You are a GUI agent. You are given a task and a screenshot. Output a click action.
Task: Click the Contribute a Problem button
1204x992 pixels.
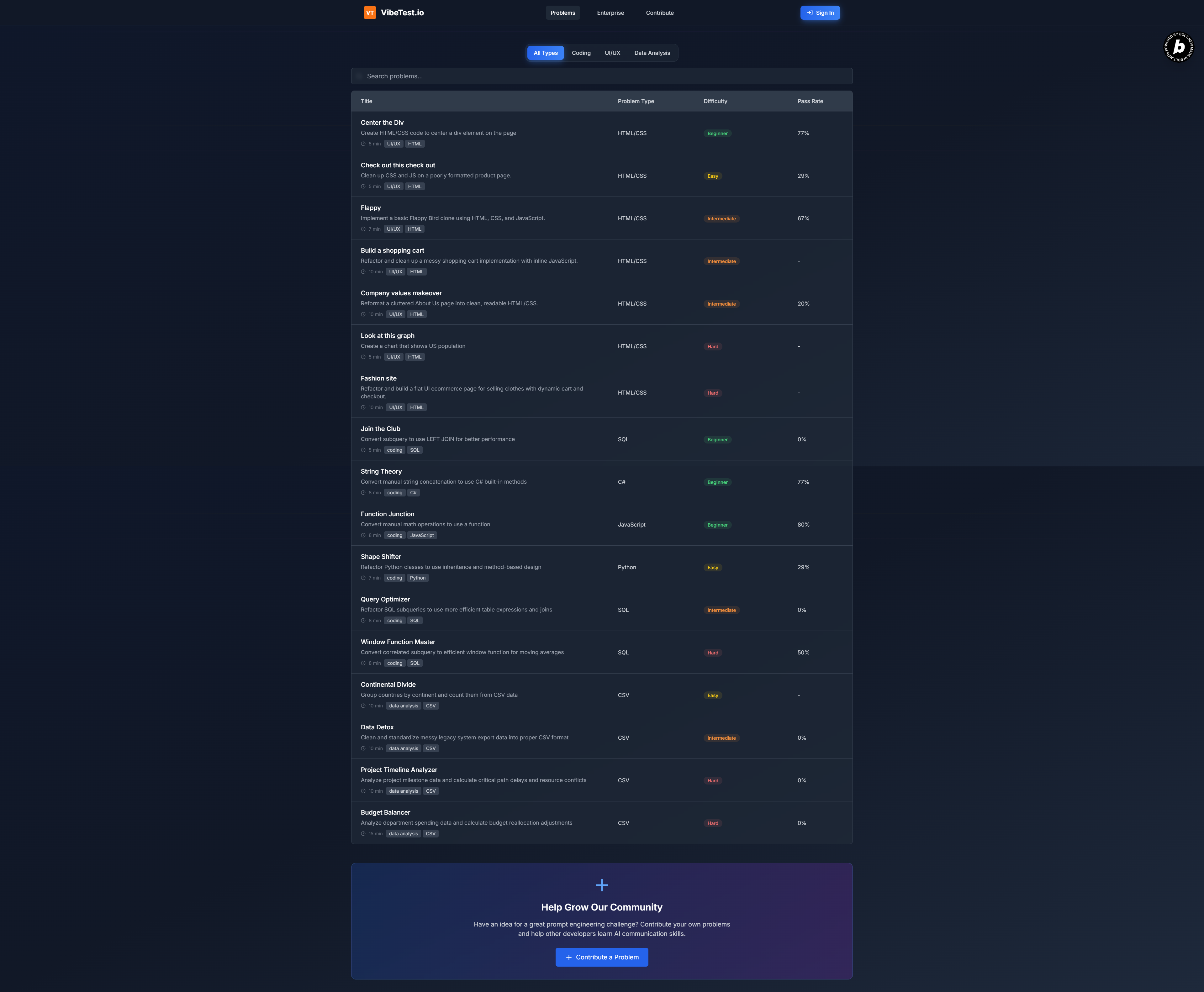click(x=601, y=957)
